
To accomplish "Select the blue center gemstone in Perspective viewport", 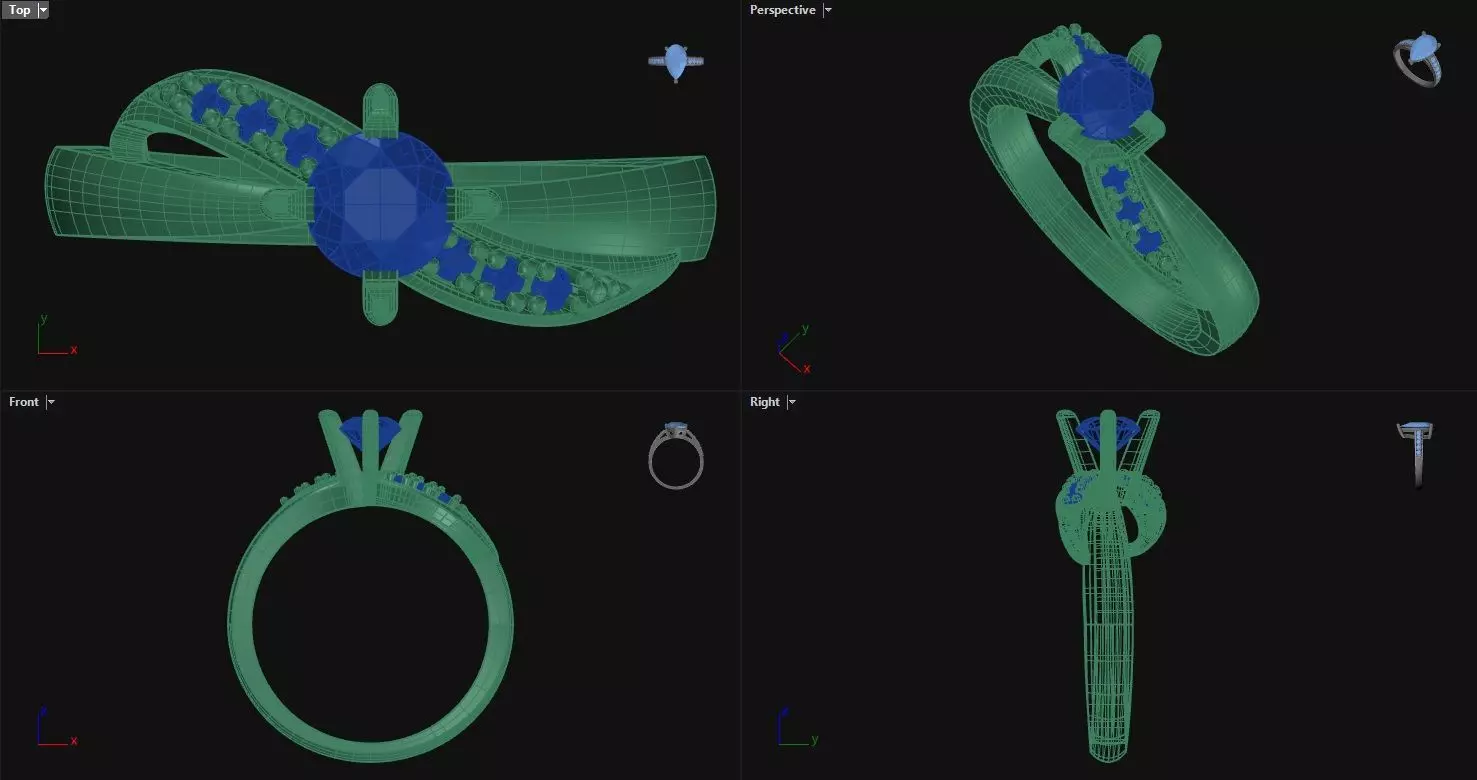I will tap(1105, 98).
